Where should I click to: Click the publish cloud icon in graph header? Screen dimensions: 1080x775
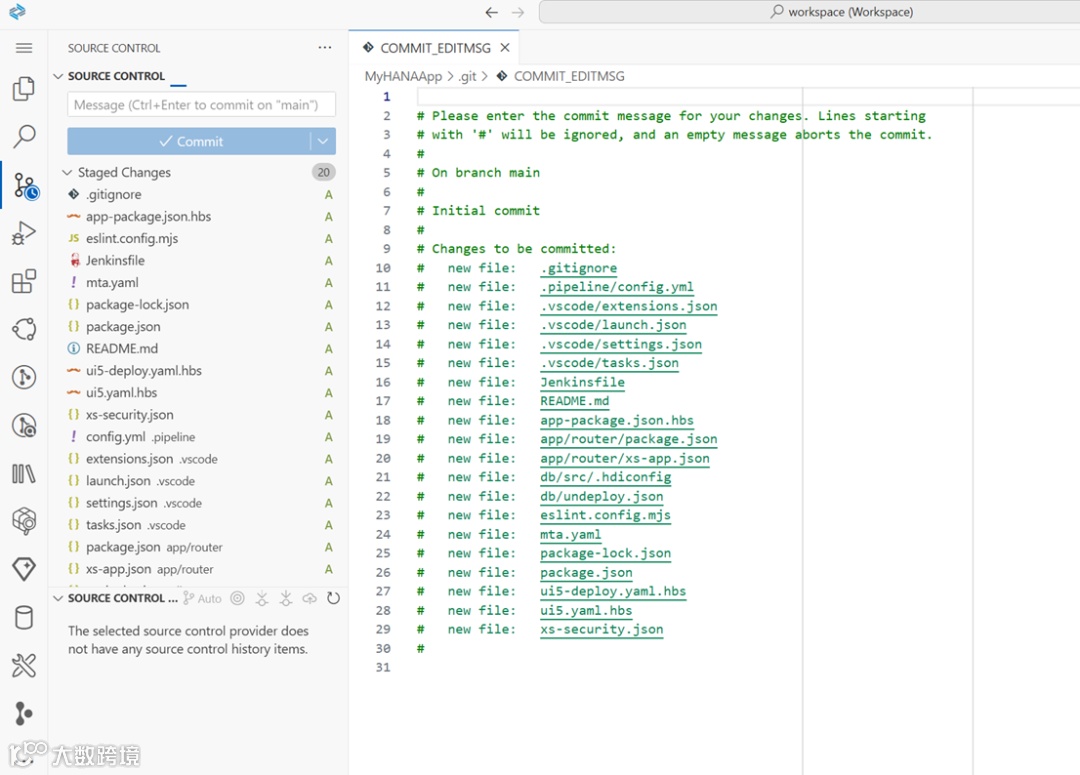(309, 598)
